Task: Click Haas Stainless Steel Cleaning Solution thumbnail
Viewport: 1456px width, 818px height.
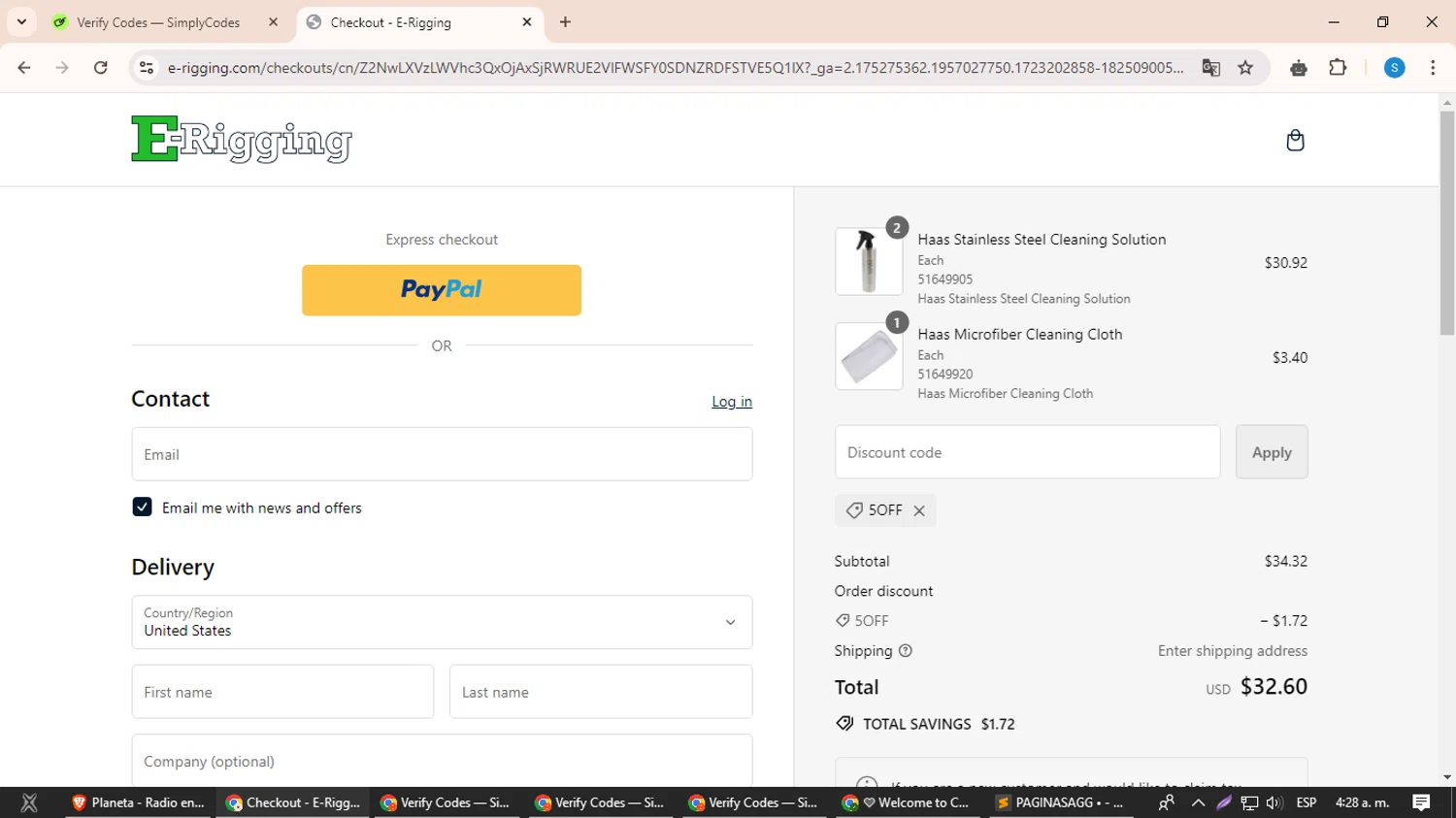Action: [x=869, y=262]
